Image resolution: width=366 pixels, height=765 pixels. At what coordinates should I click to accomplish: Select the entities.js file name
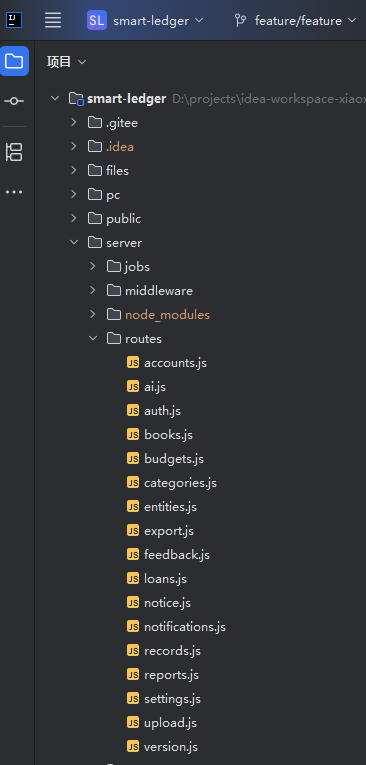(170, 507)
